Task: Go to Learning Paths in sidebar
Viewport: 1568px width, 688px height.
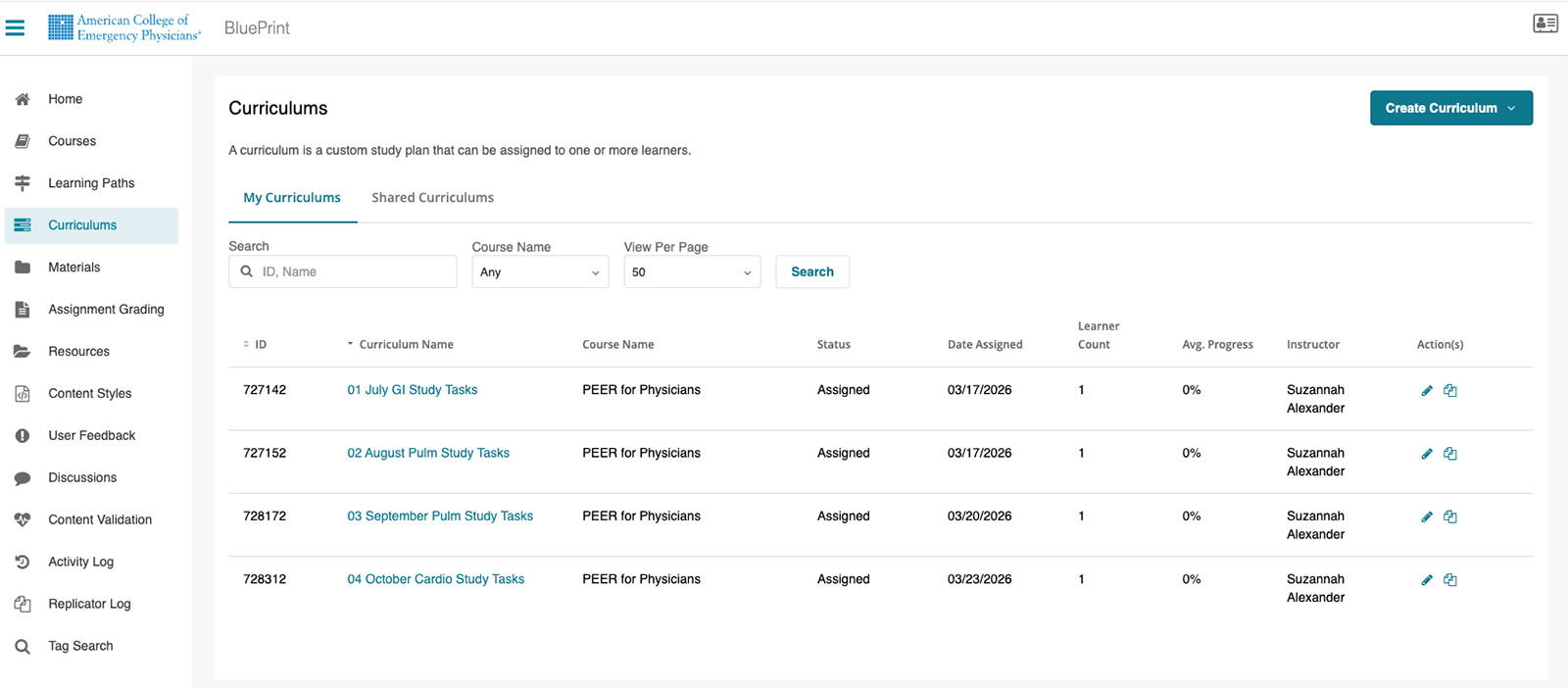Action: click(x=91, y=183)
